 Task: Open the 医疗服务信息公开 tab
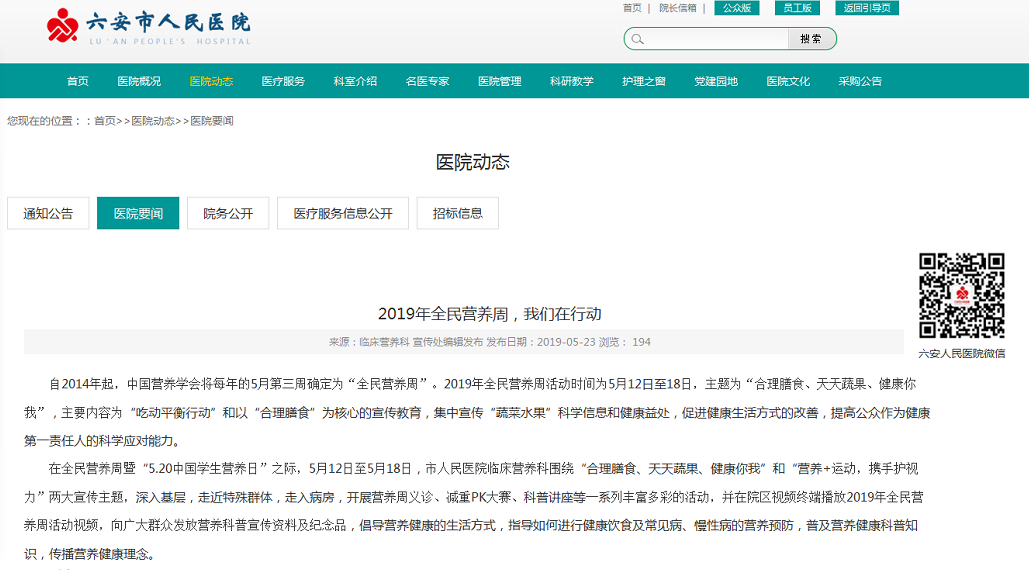[343, 213]
